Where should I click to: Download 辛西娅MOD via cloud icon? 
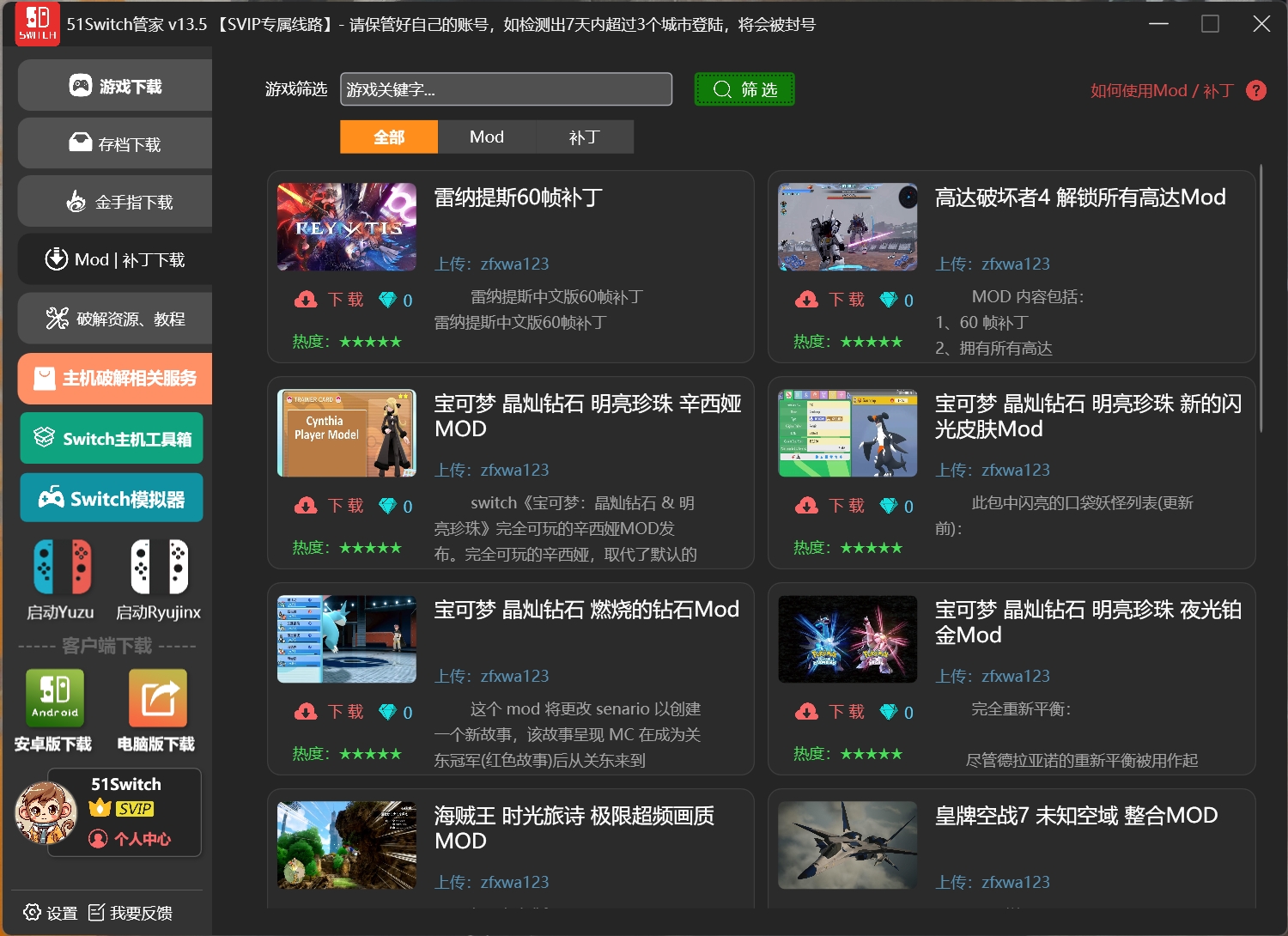point(306,506)
